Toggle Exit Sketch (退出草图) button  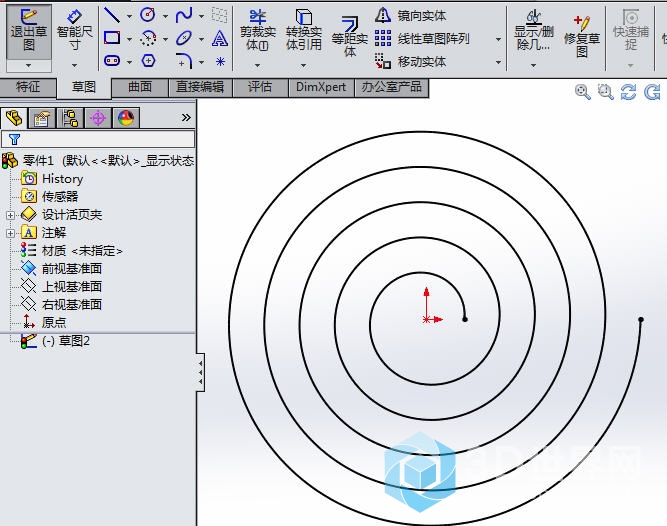point(28,31)
